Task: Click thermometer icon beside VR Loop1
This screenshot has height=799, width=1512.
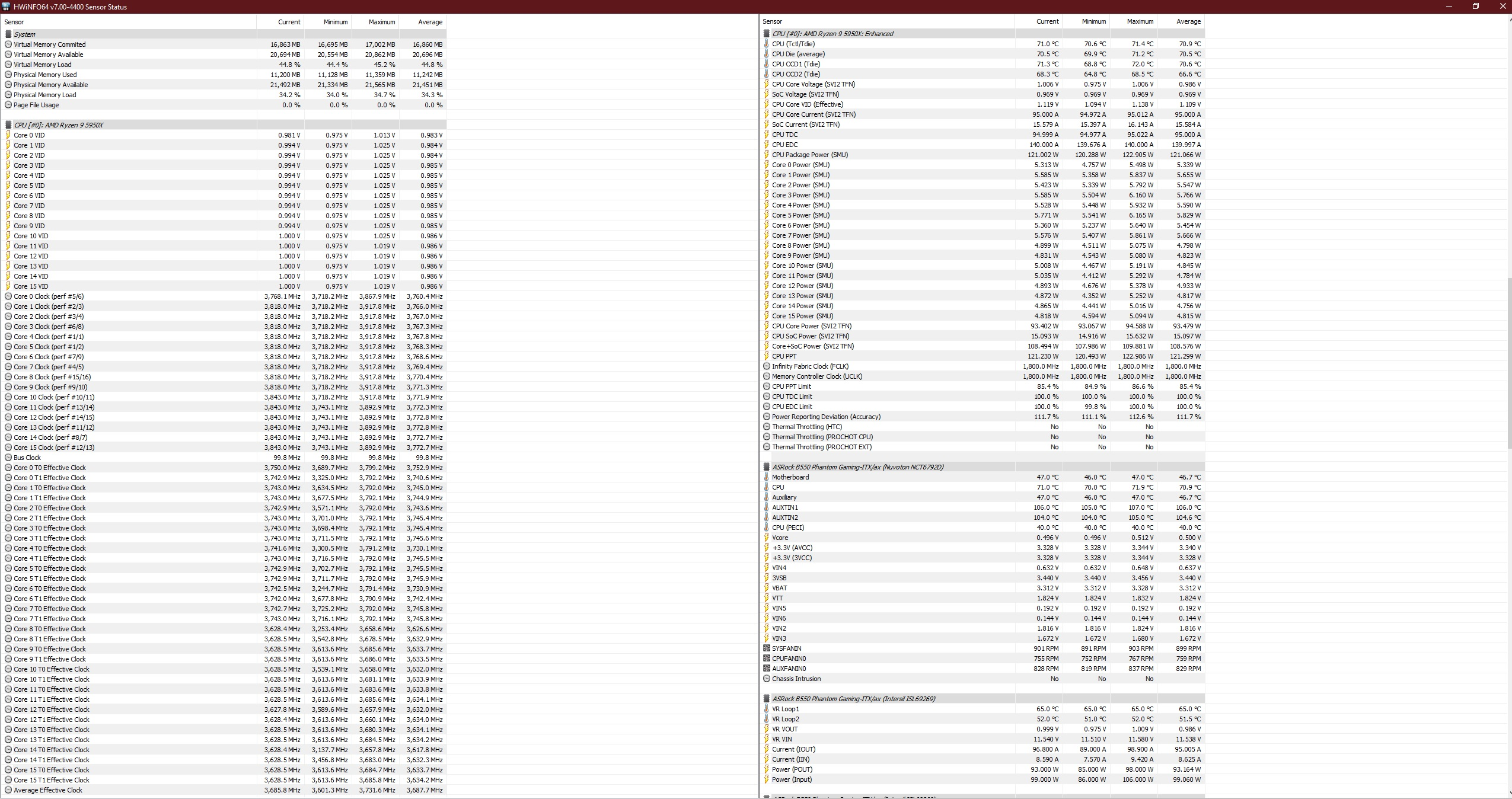Action: [767, 709]
